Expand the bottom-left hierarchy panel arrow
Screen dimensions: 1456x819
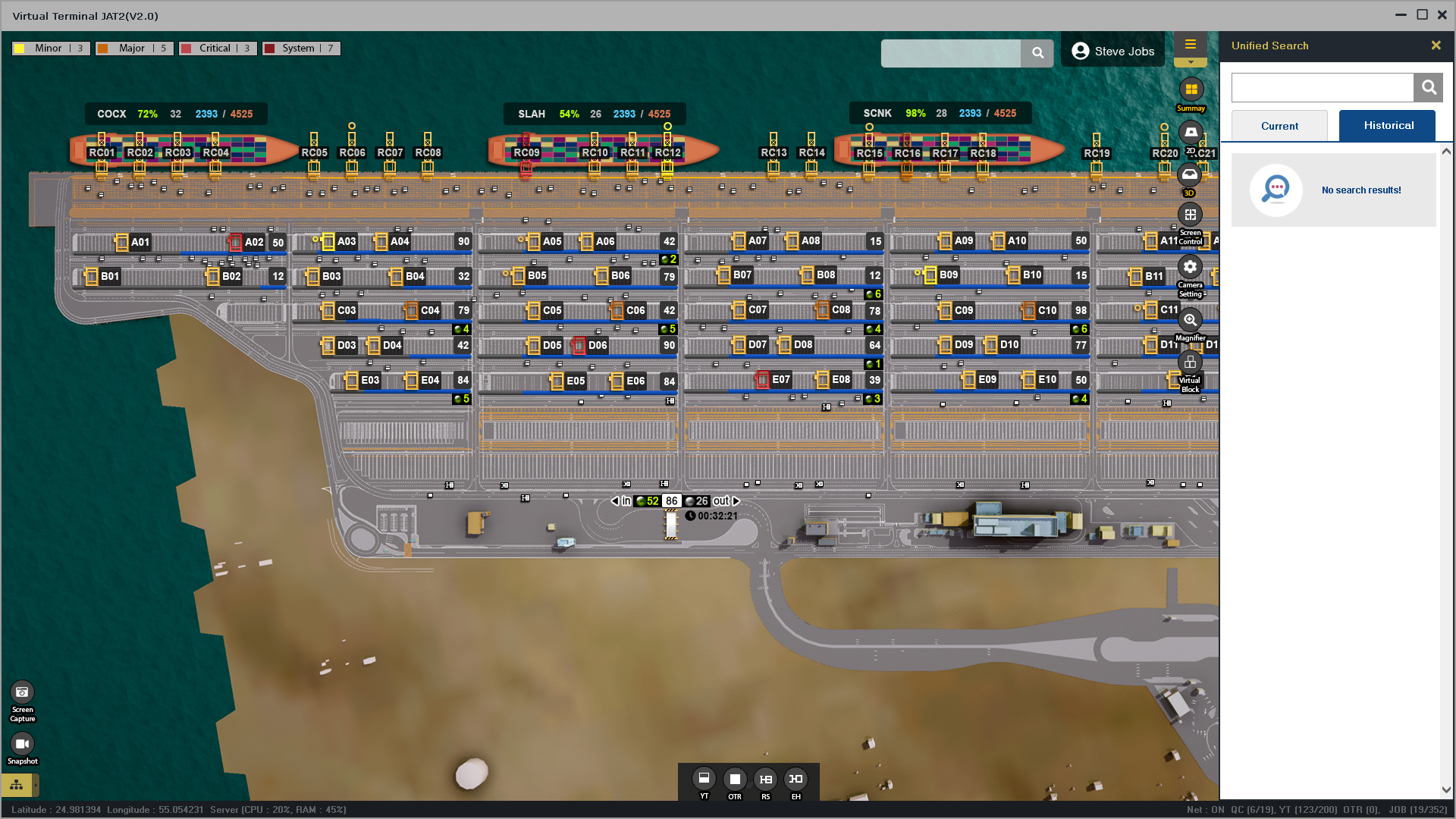36,785
